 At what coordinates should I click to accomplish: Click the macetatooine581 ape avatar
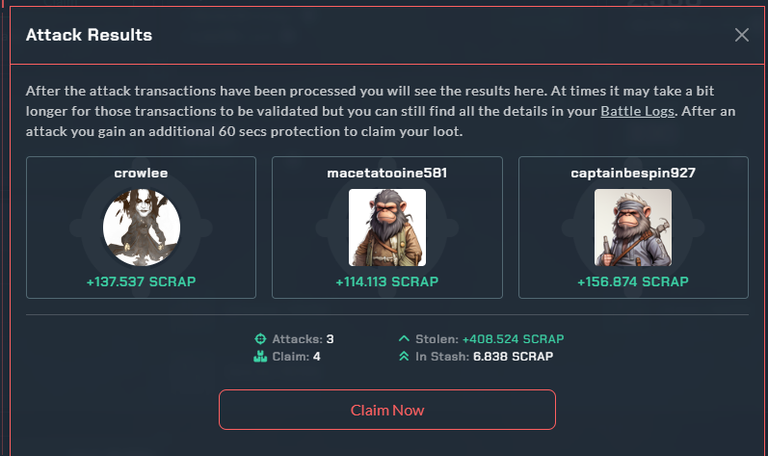click(387, 228)
